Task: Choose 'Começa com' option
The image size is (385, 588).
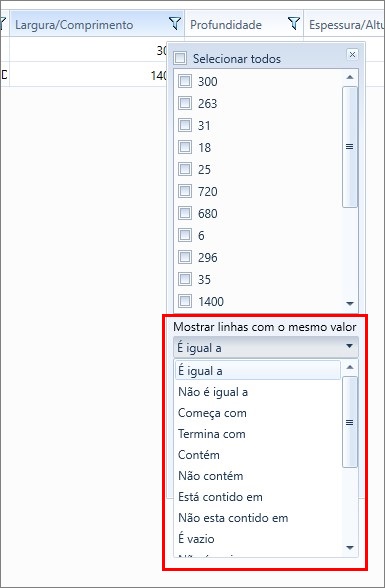Action: pyautogui.click(x=212, y=413)
